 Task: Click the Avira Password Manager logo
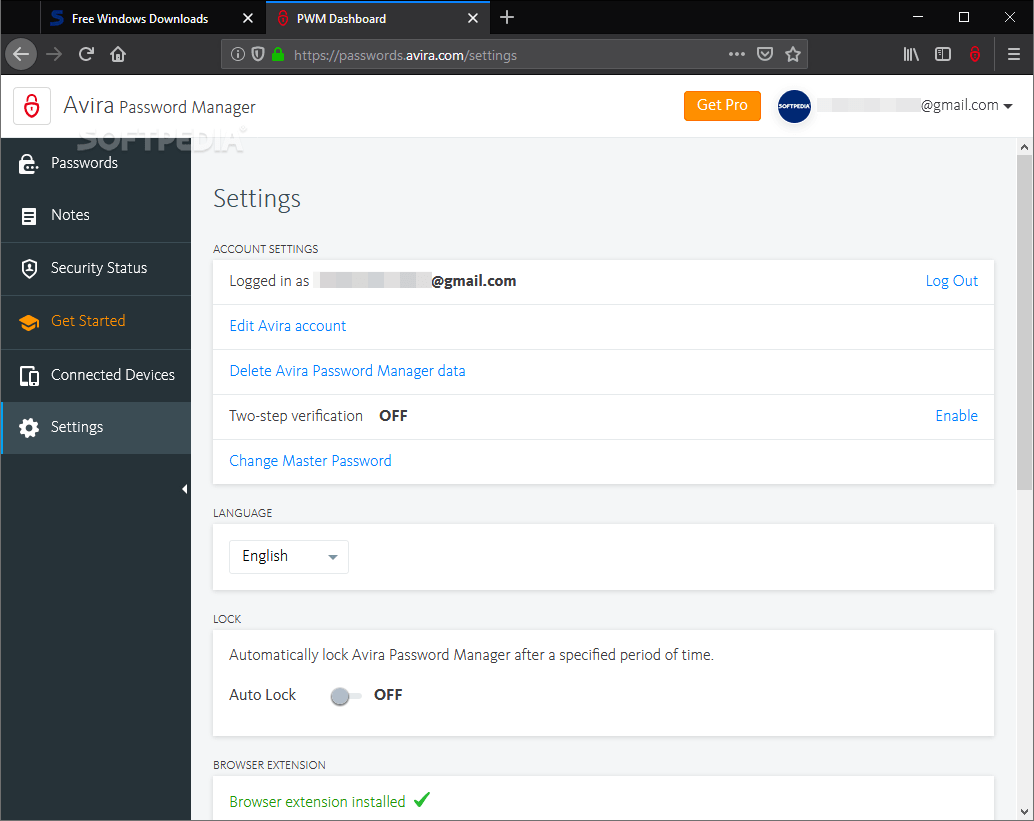(x=31, y=106)
